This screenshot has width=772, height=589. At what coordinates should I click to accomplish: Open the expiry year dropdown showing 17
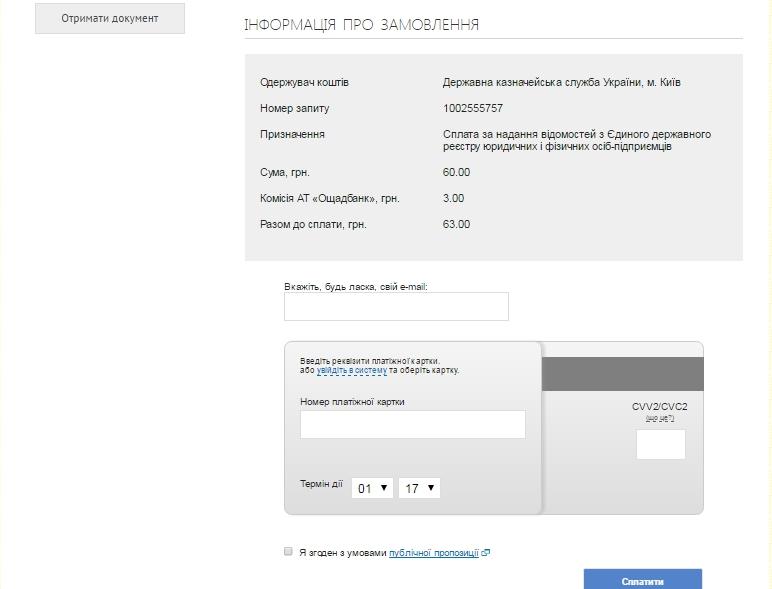point(419,488)
